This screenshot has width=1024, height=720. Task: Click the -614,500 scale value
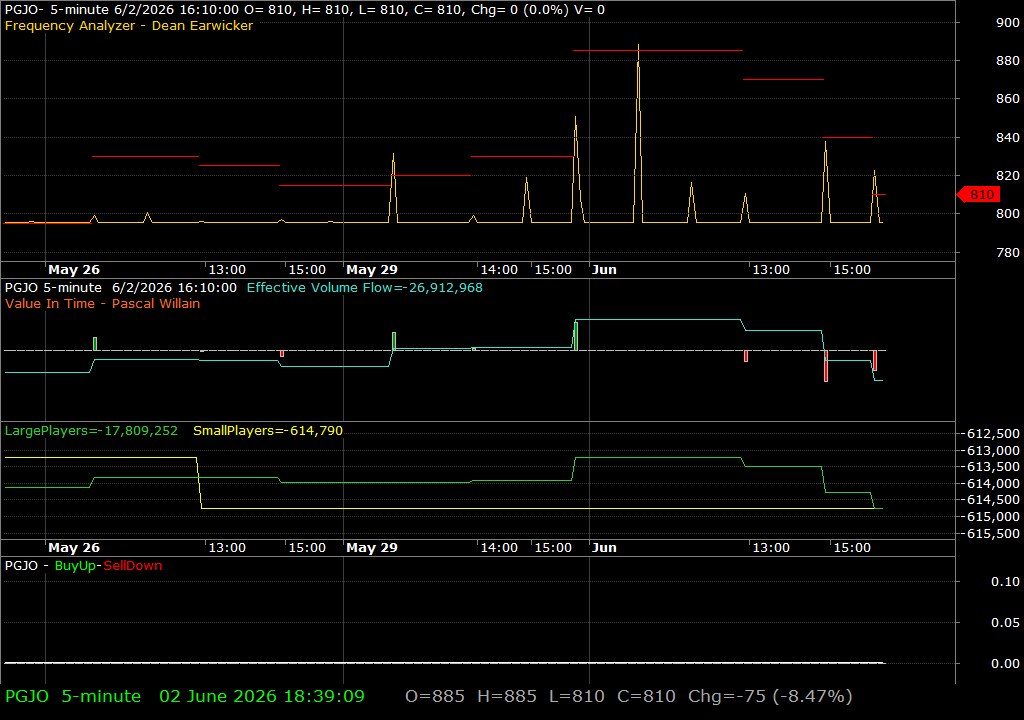click(x=993, y=500)
